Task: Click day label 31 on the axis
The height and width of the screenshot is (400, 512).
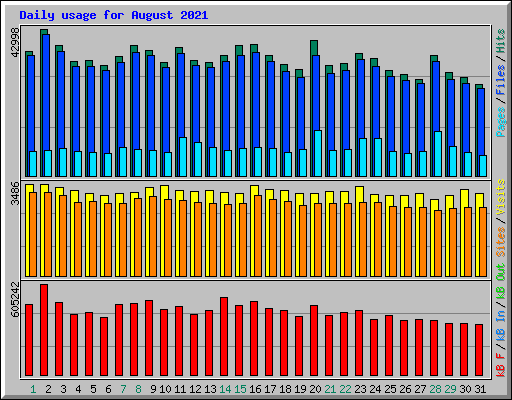Action: click(480, 389)
